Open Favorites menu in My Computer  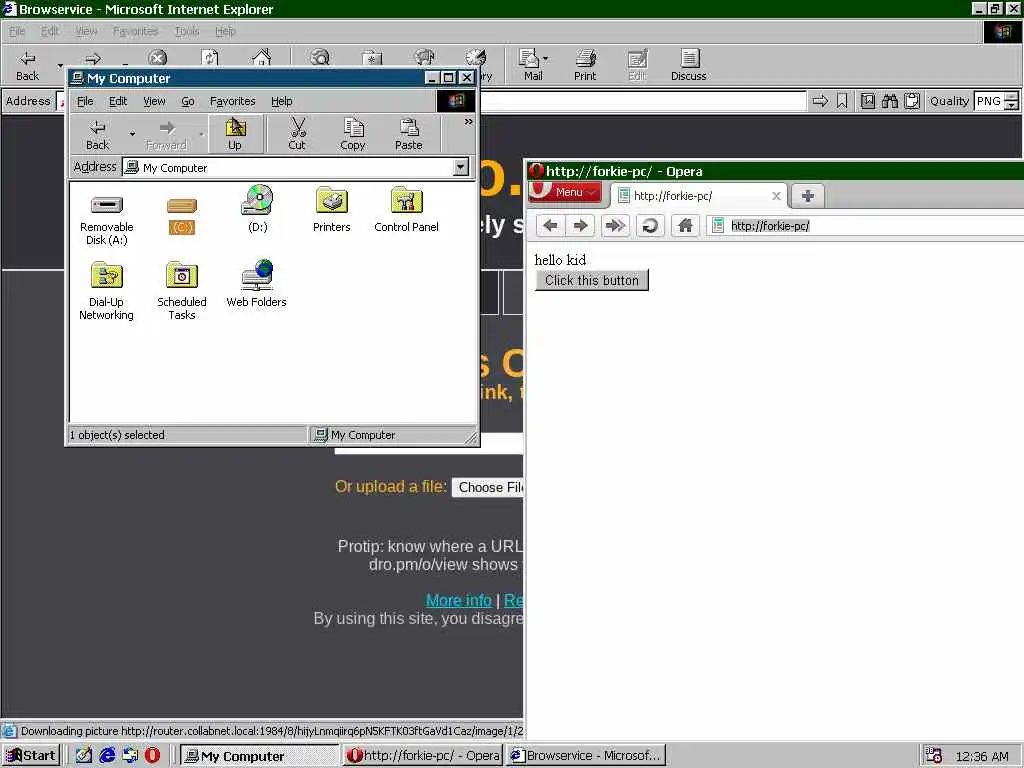(232, 101)
